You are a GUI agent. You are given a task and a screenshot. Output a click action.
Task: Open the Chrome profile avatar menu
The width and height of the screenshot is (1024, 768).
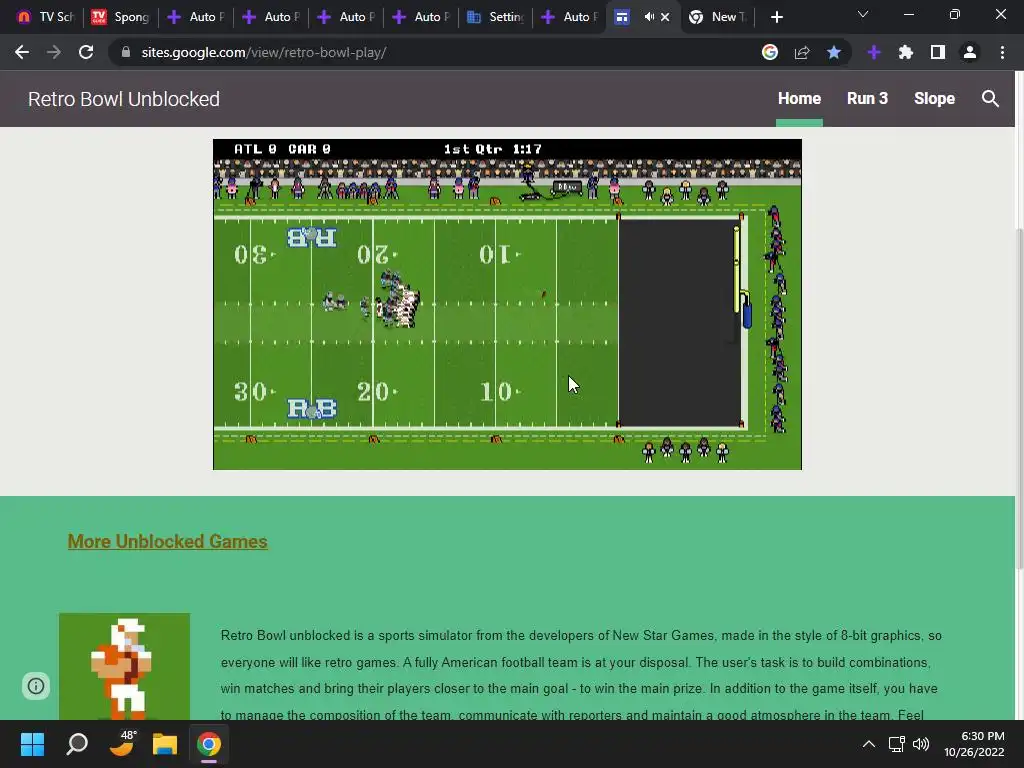click(x=970, y=52)
